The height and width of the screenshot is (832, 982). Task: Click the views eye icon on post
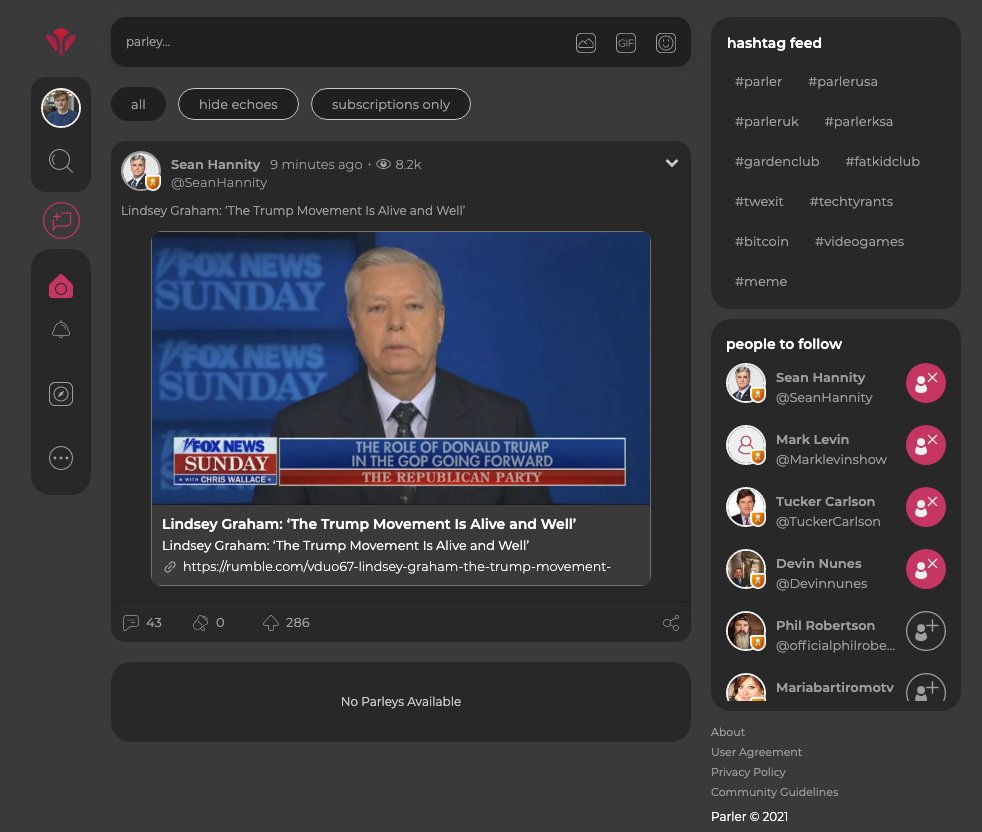383,164
